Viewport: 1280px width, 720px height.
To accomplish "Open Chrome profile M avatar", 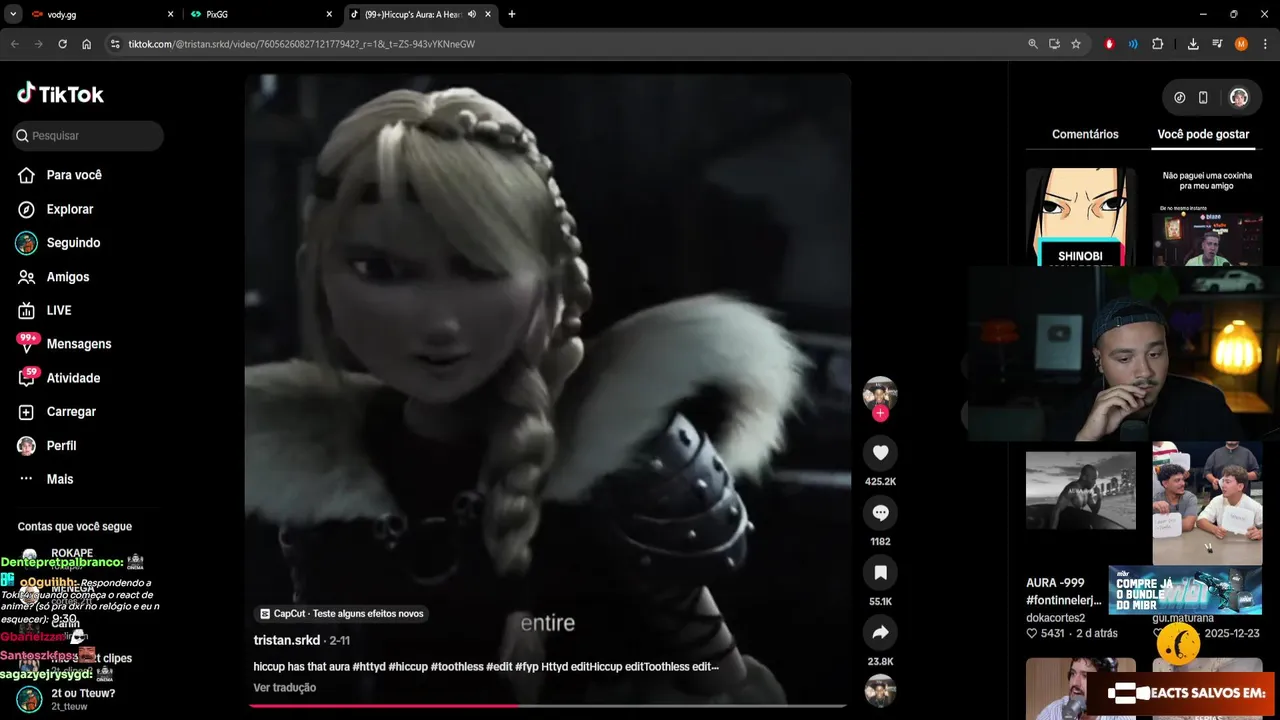I will click(1241, 44).
